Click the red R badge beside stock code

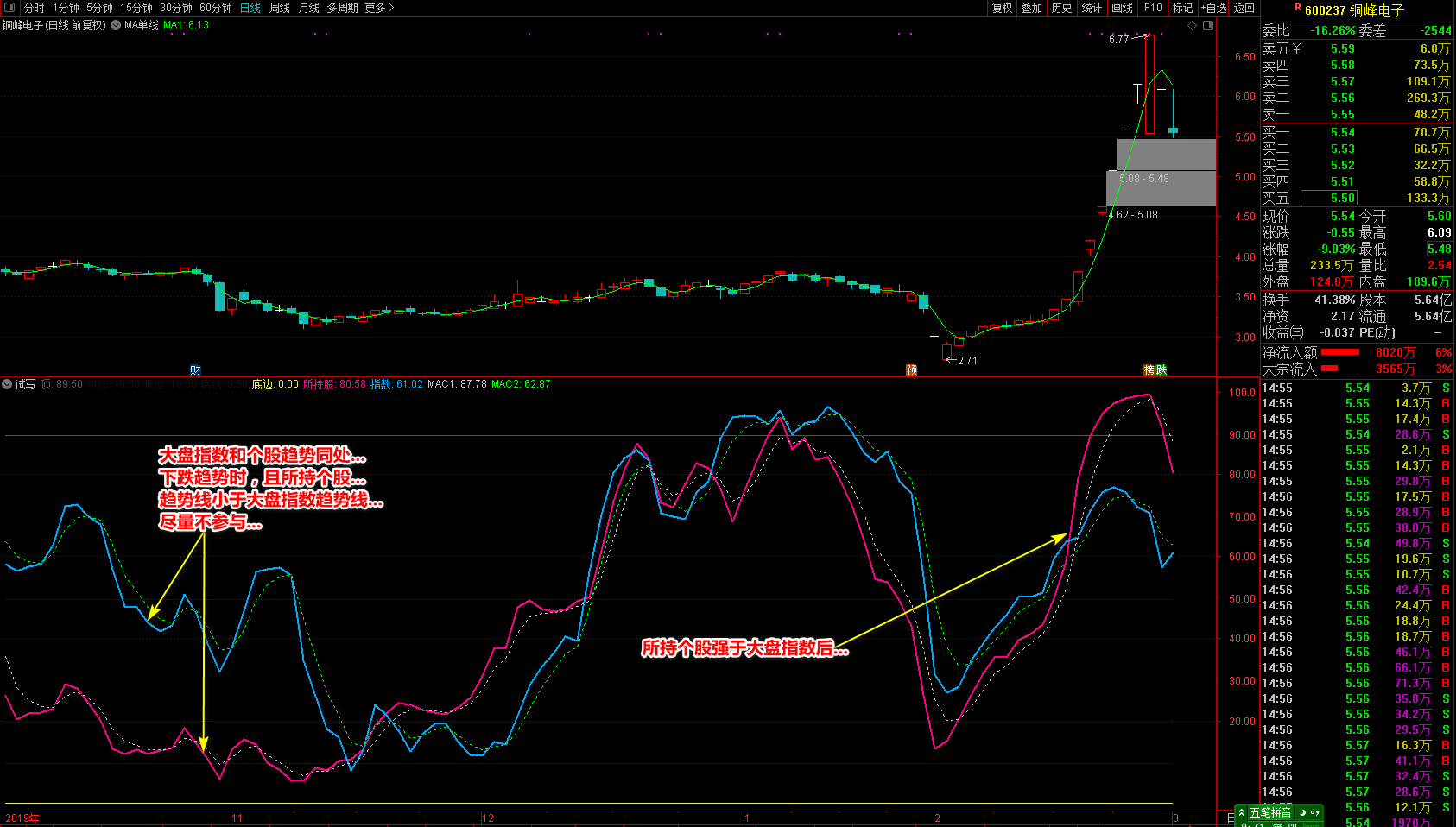(x=1297, y=8)
